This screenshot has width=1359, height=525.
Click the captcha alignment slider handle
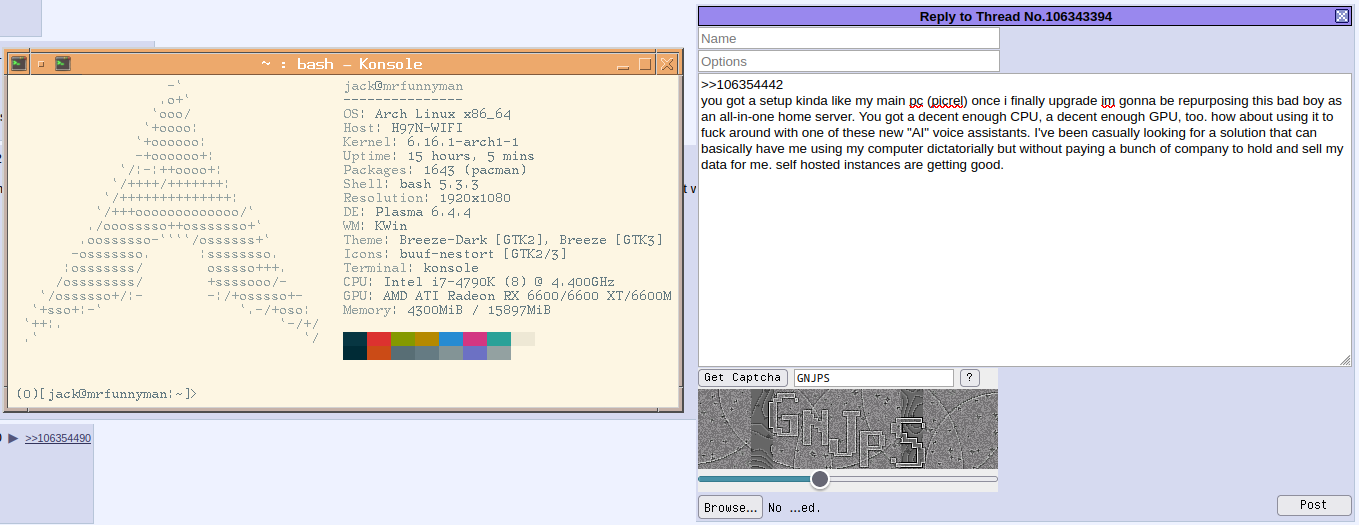point(820,479)
